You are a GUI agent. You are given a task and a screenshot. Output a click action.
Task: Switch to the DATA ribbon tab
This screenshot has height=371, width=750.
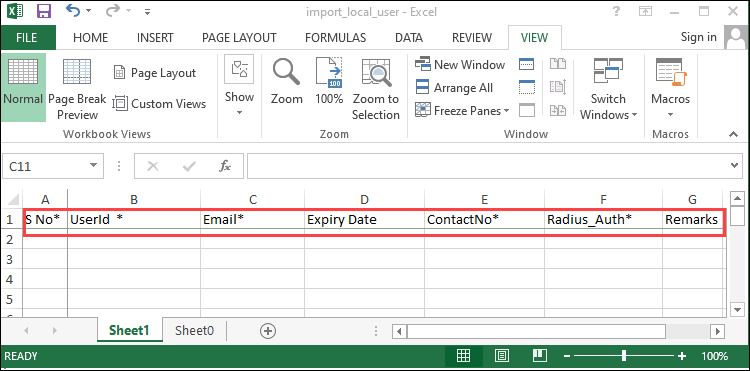click(x=409, y=38)
